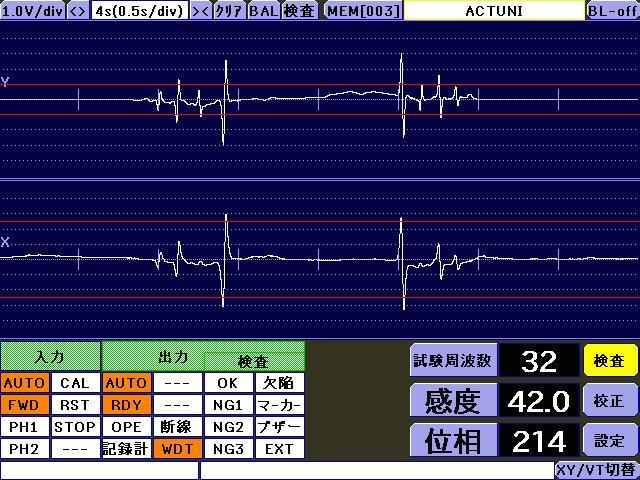Screen dimensions: 640x480
Task: Toggle the BL-off baseline button
Action: point(612,10)
